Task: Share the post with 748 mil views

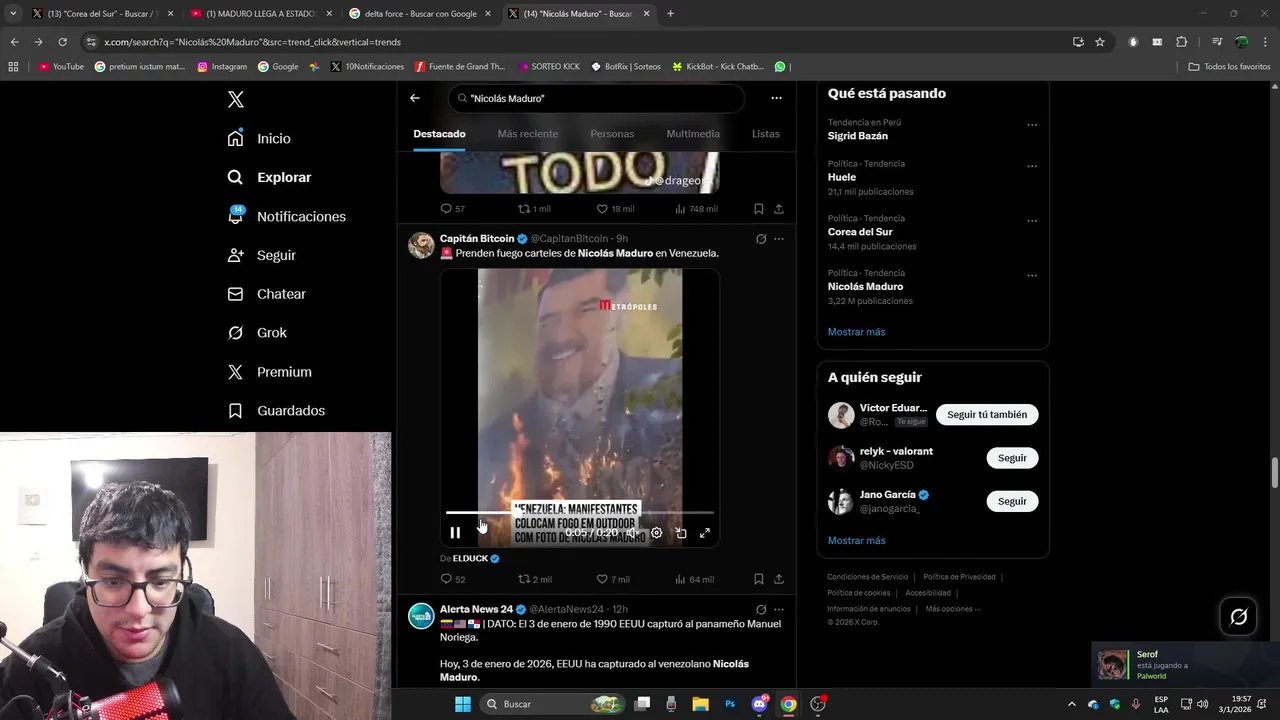Action: pos(779,209)
